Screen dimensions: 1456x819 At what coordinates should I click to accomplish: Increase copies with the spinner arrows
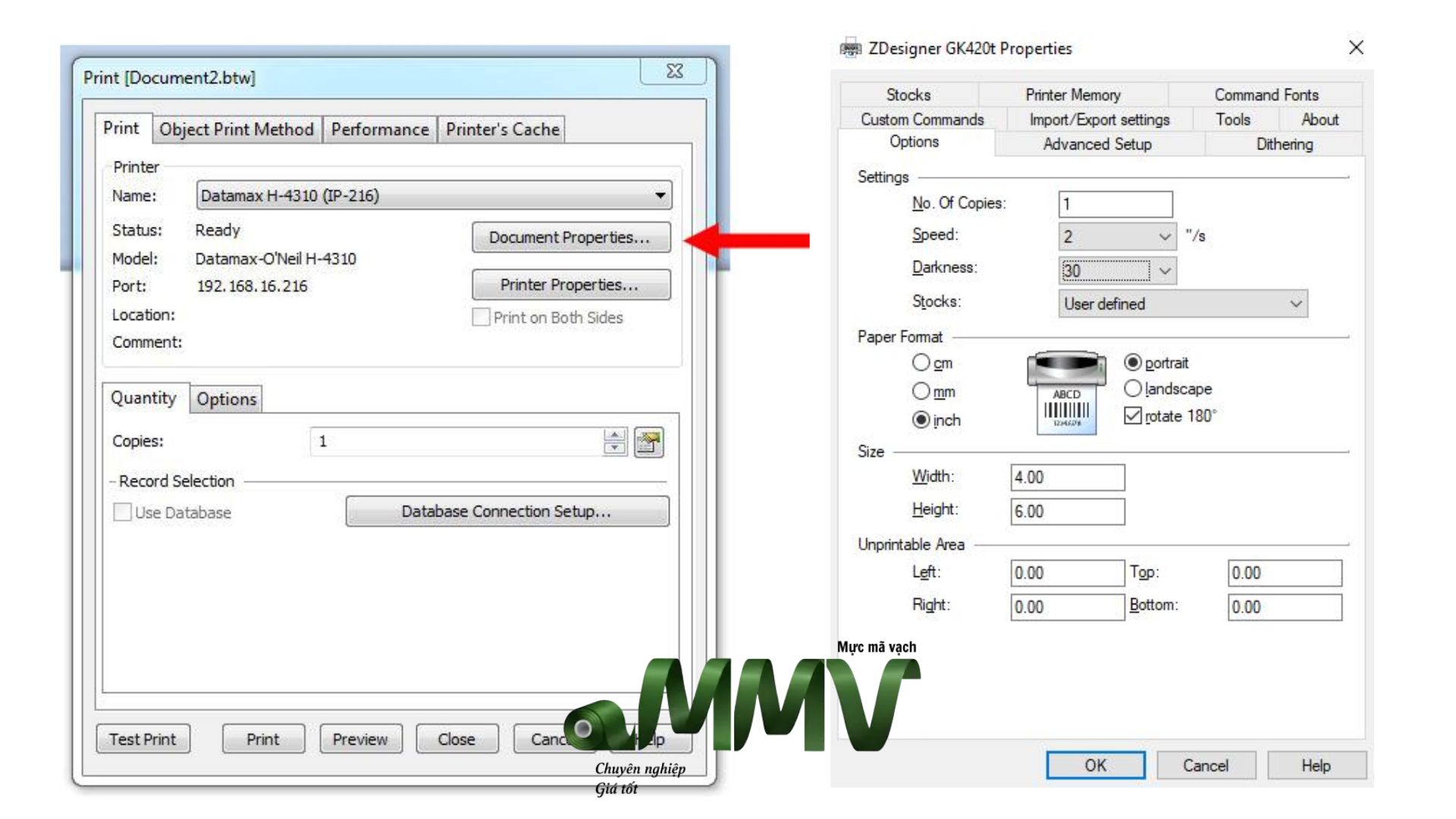615,435
